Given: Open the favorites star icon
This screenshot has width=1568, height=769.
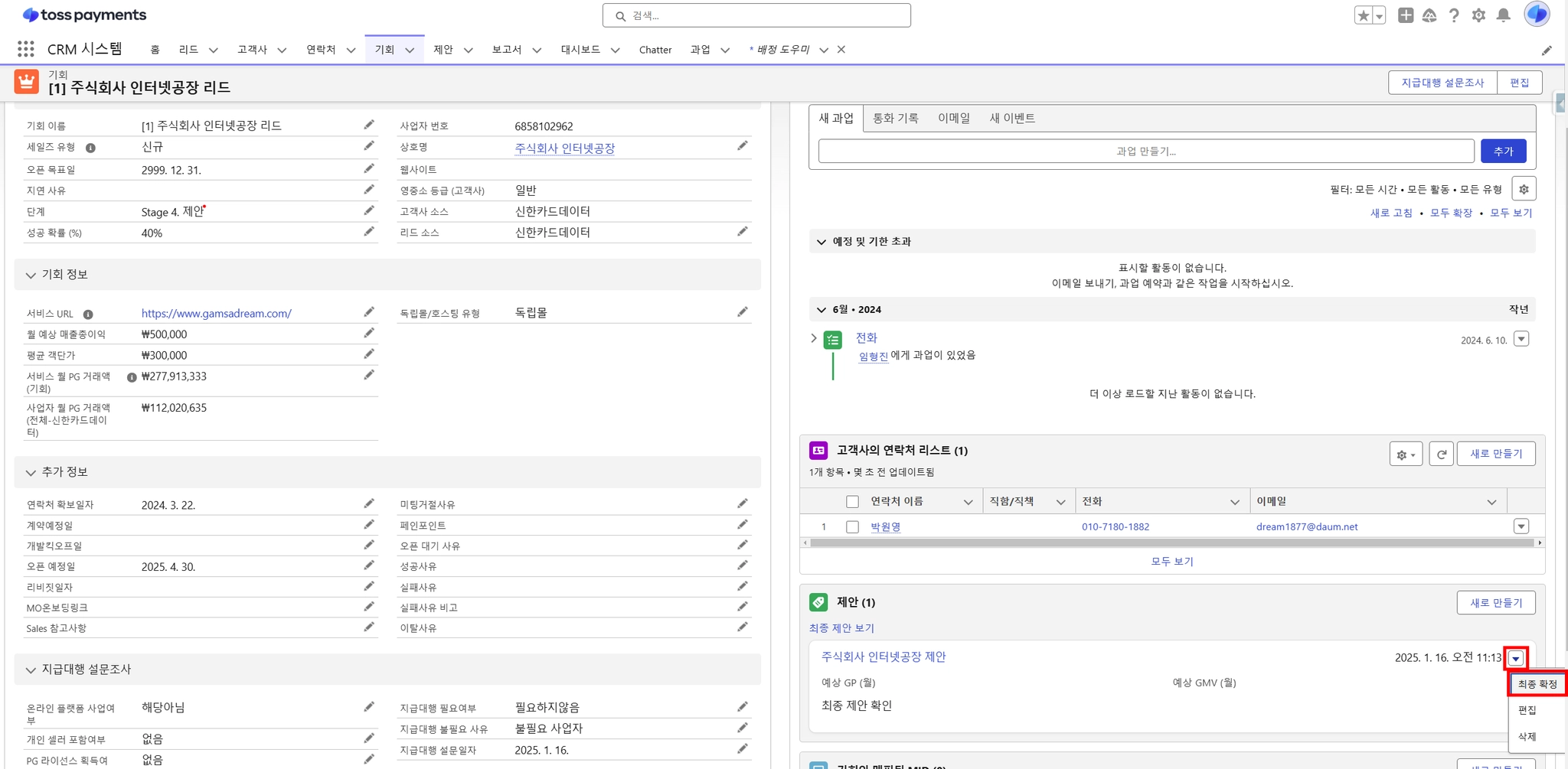Looking at the screenshot, I should [x=1363, y=15].
